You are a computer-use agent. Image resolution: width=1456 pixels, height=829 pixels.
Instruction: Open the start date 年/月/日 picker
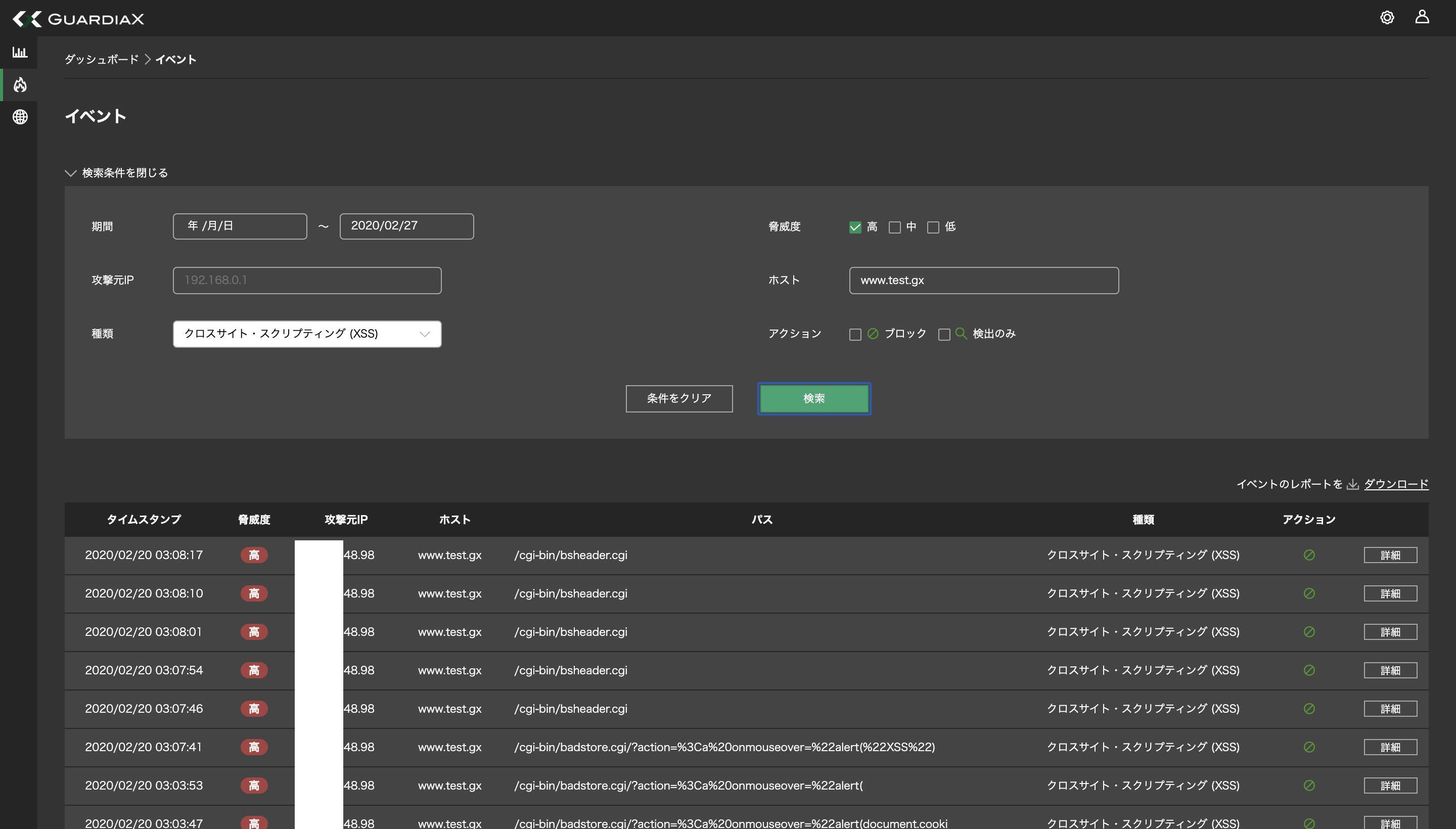pos(240,226)
